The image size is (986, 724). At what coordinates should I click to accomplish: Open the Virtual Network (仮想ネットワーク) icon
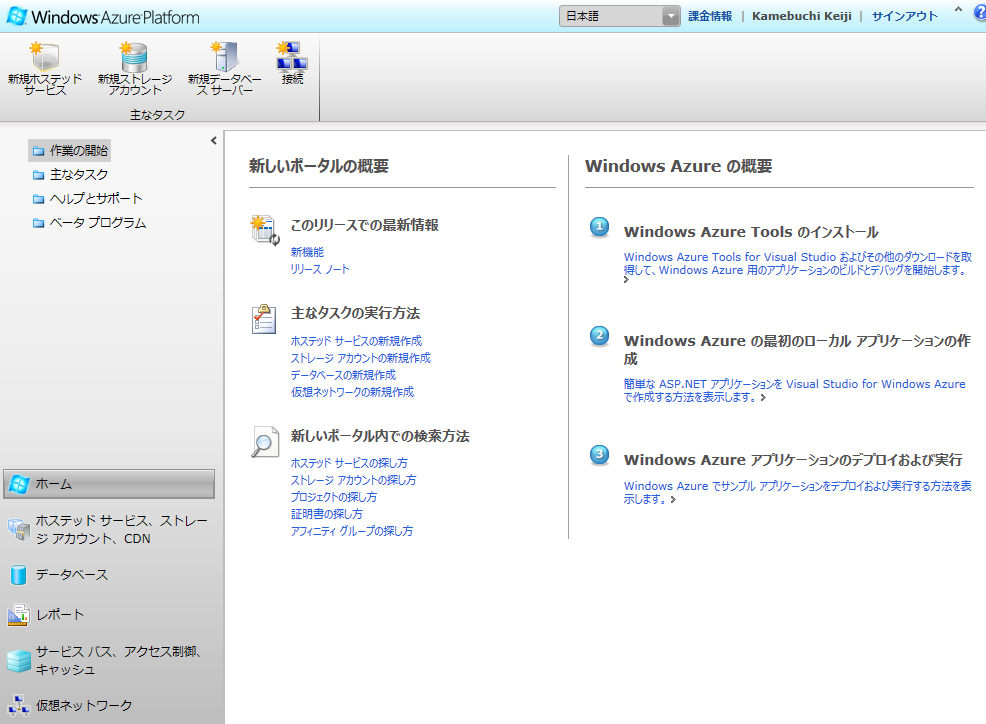click(x=18, y=705)
